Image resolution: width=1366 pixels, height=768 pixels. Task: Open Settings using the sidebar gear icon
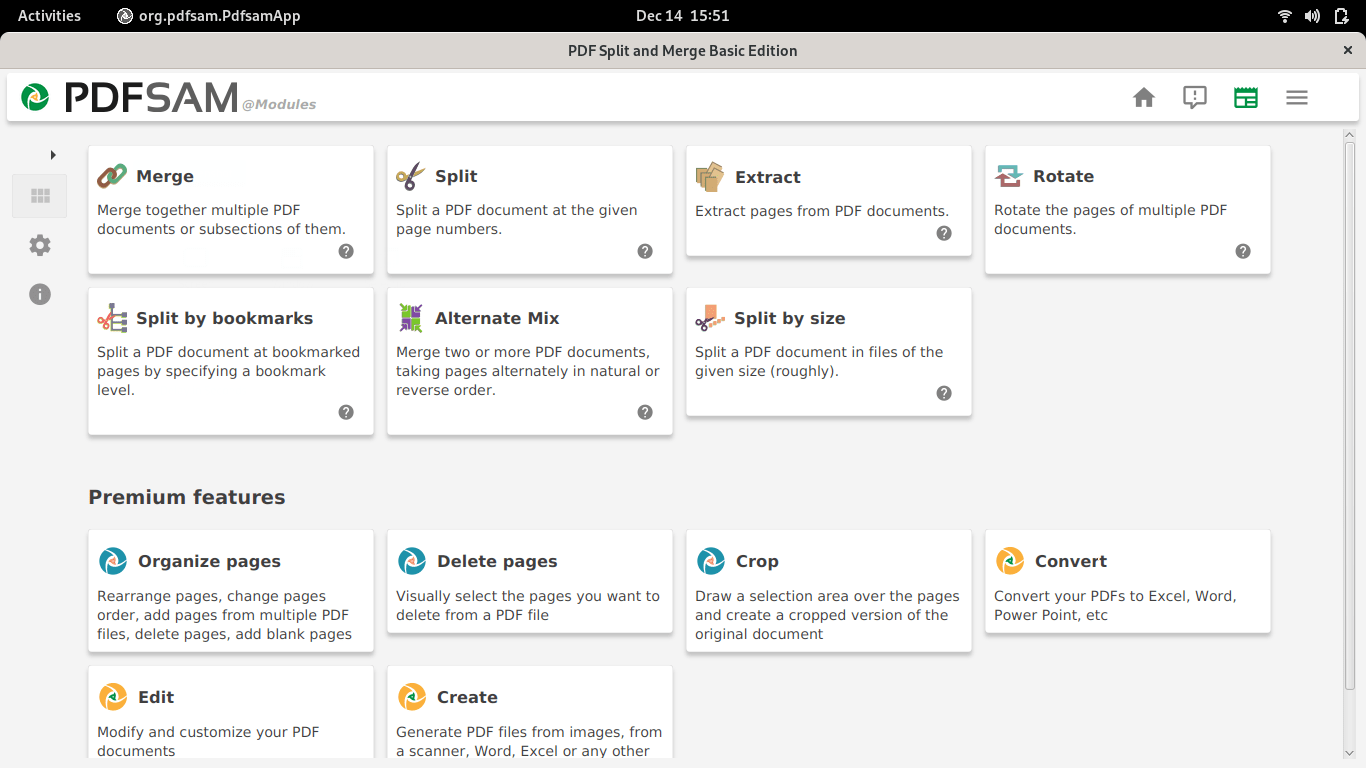coord(40,245)
